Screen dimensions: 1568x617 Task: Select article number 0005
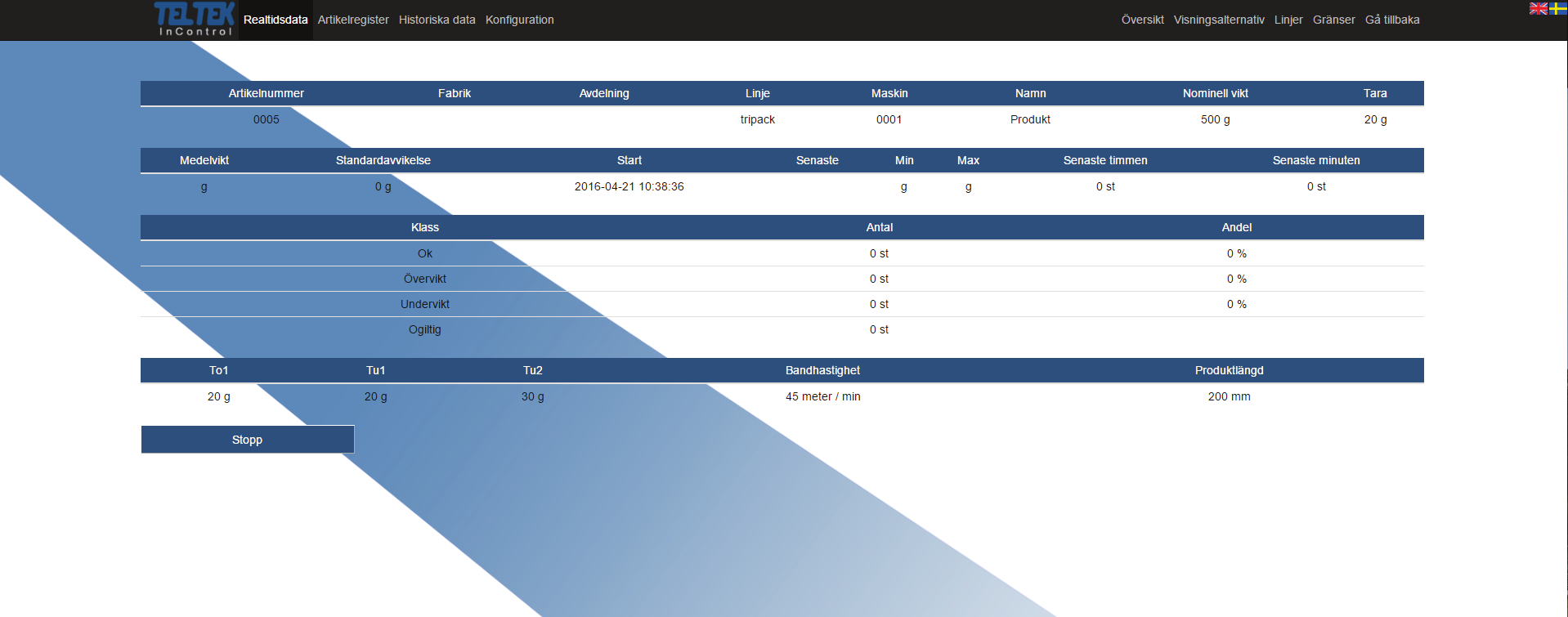click(266, 119)
